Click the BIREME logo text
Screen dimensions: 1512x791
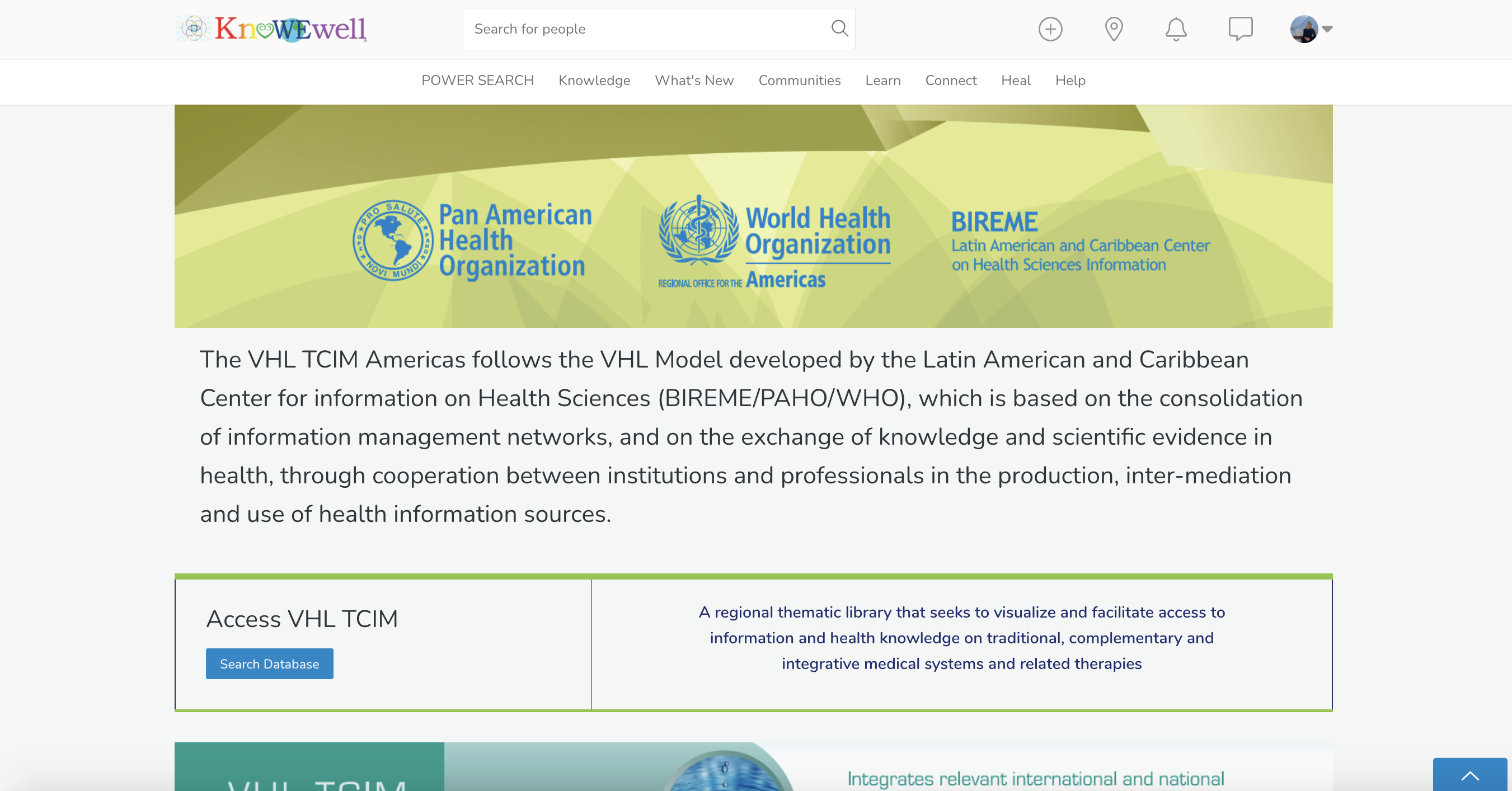[x=1080, y=241]
